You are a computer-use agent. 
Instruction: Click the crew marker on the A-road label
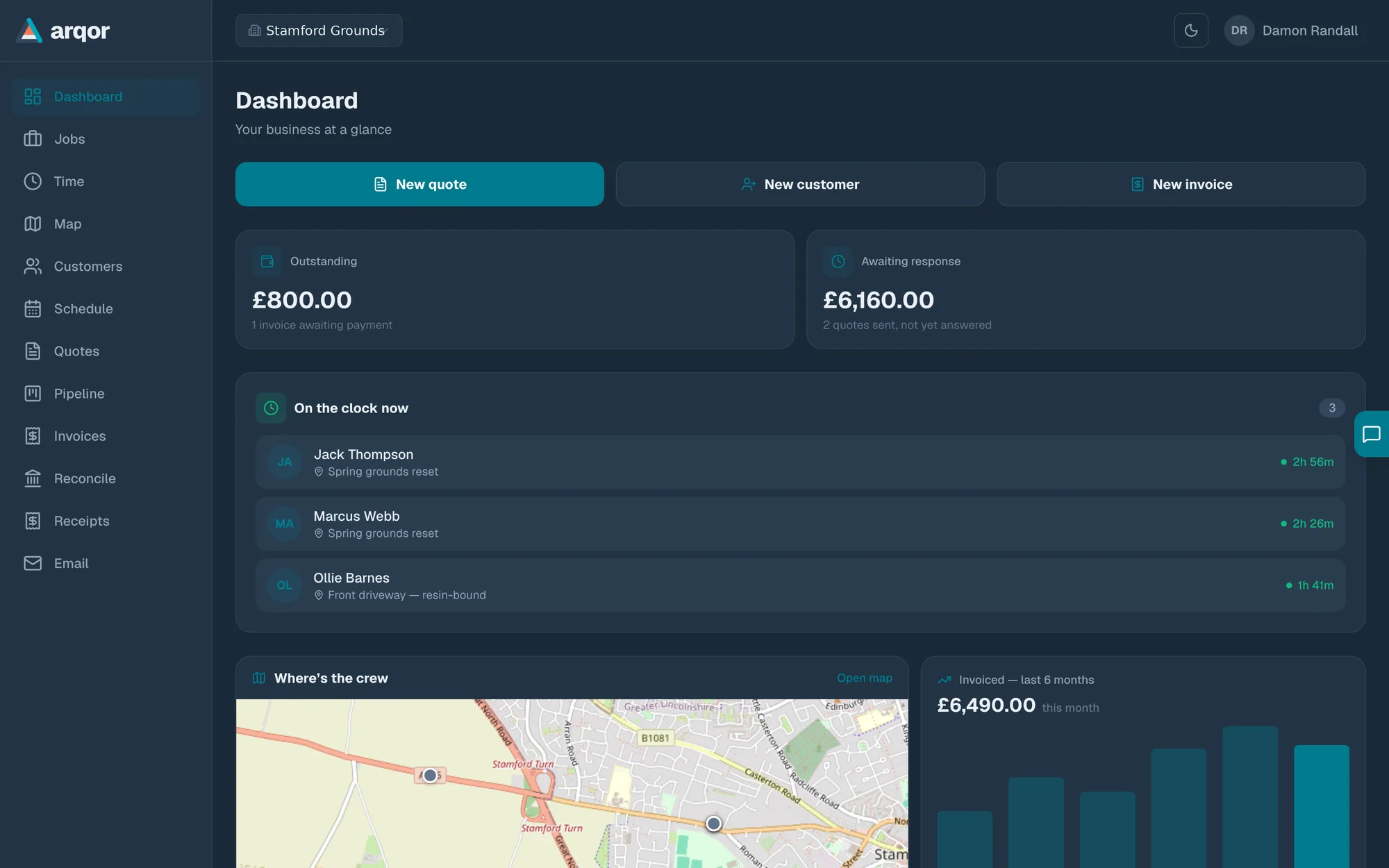point(430,775)
